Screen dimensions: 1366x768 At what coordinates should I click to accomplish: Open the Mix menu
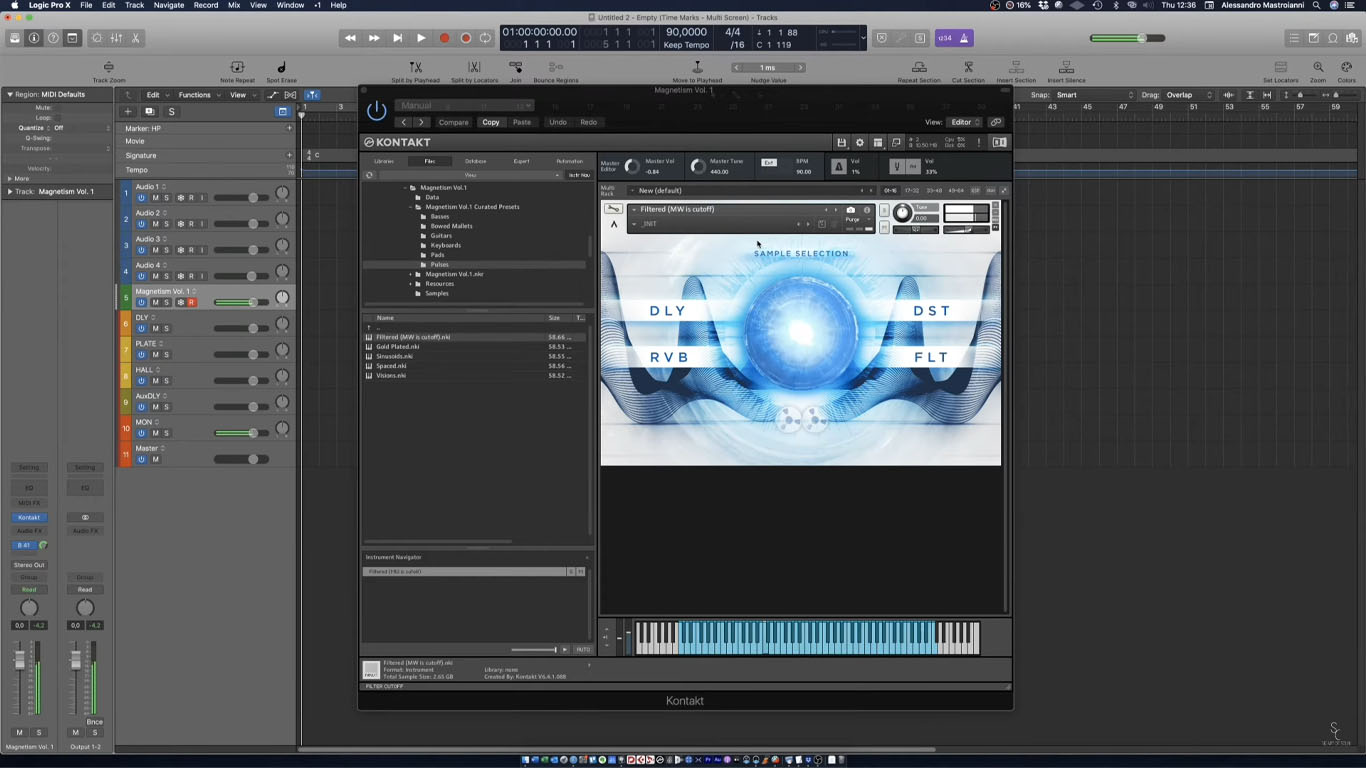[234, 5]
